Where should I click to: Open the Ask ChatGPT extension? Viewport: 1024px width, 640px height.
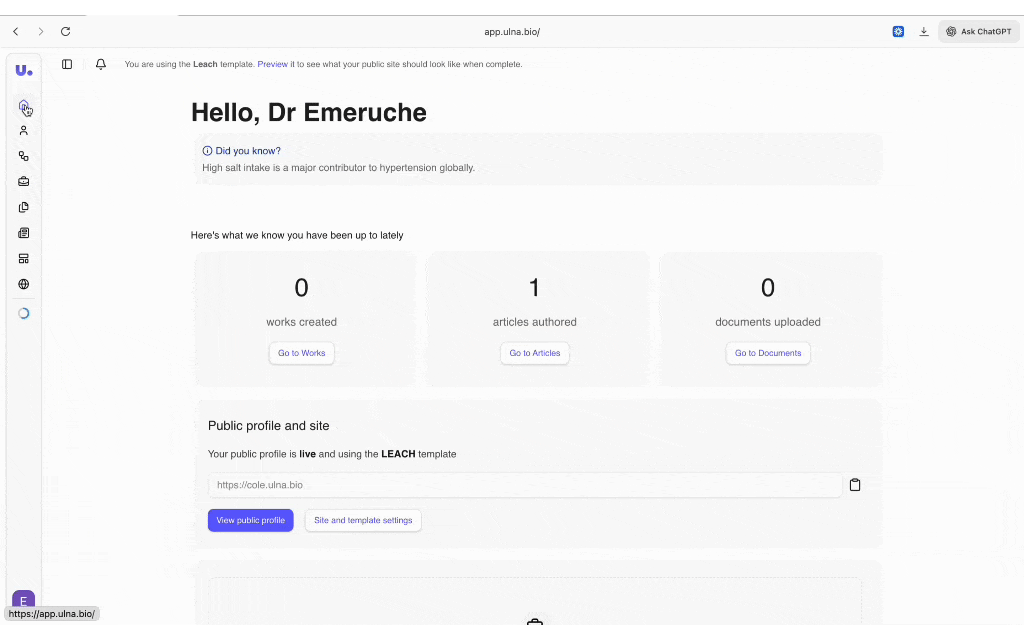(x=978, y=31)
